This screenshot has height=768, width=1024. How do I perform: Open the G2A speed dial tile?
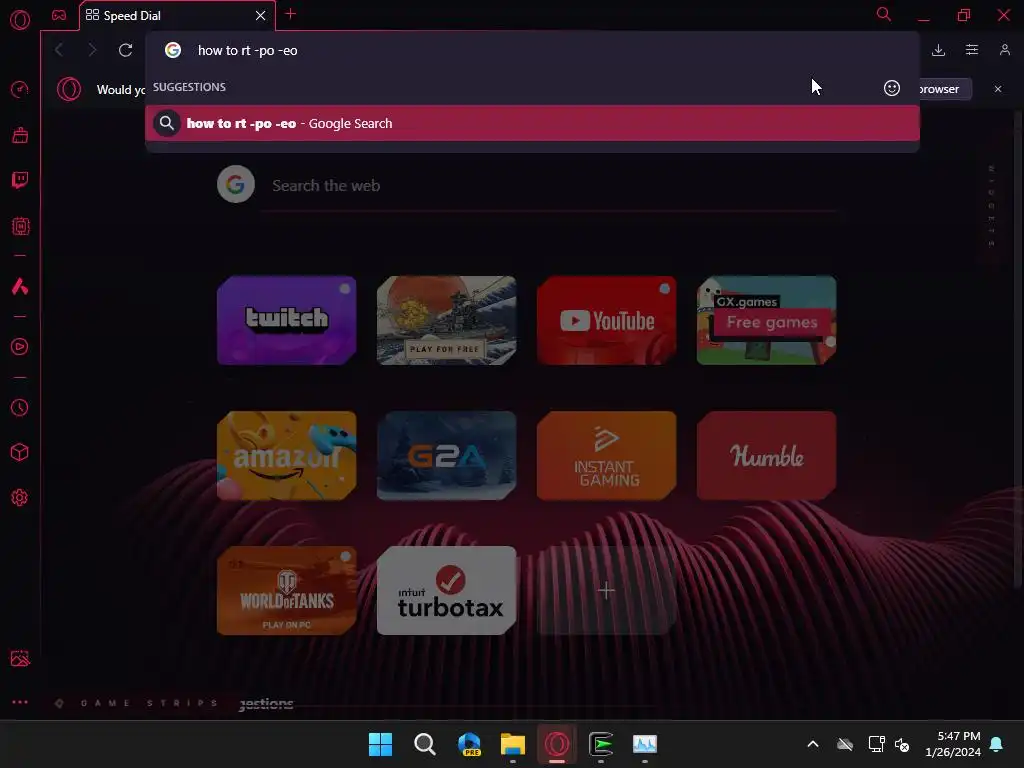tap(447, 455)
